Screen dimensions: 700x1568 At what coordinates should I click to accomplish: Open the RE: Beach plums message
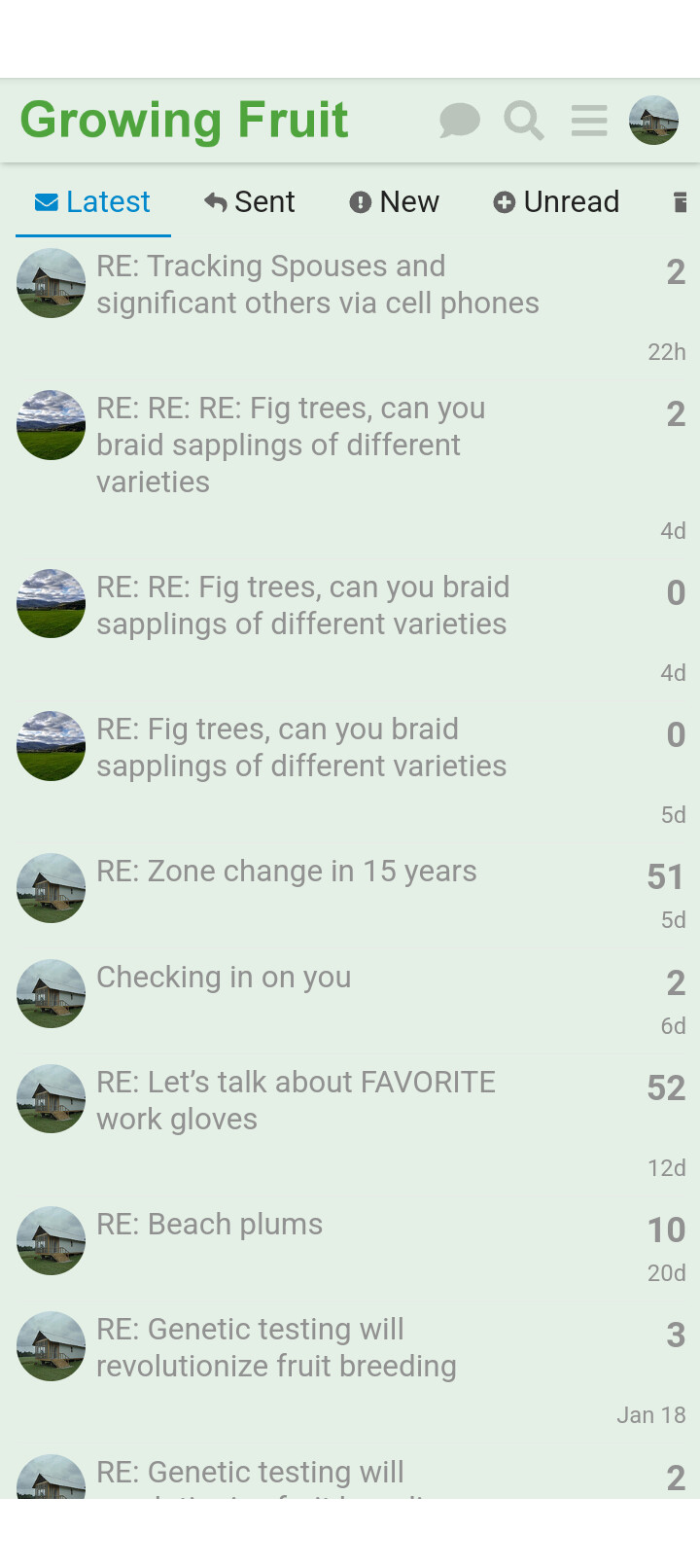click(x=210, y=1225)
